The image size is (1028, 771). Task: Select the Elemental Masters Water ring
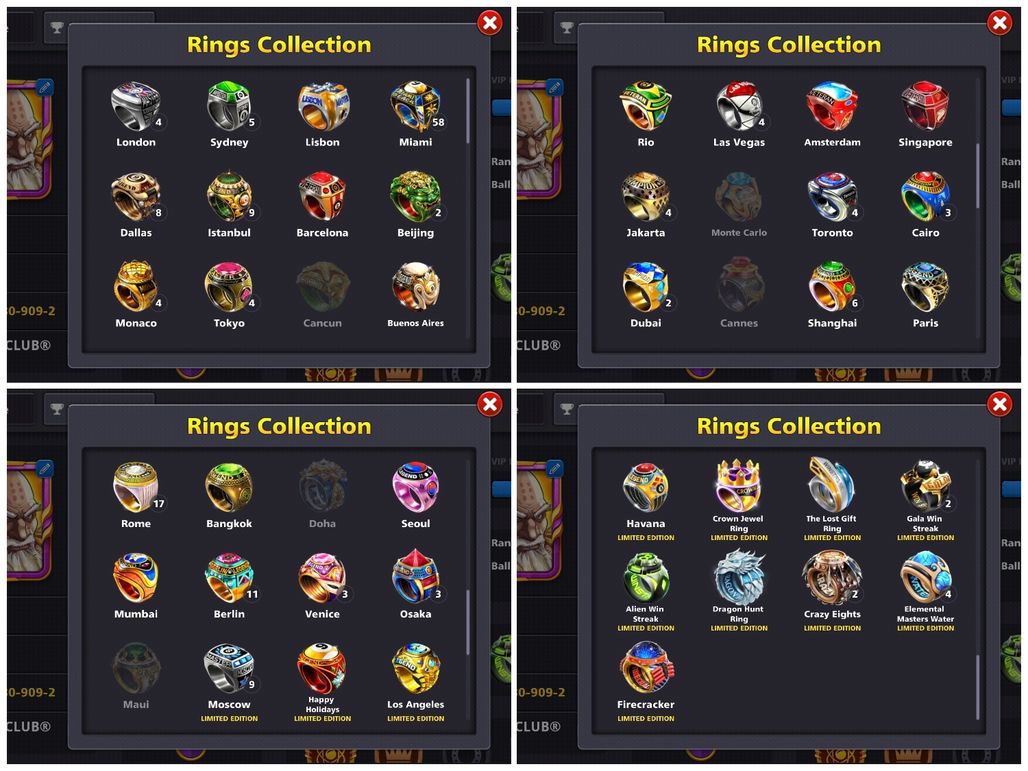925,577
